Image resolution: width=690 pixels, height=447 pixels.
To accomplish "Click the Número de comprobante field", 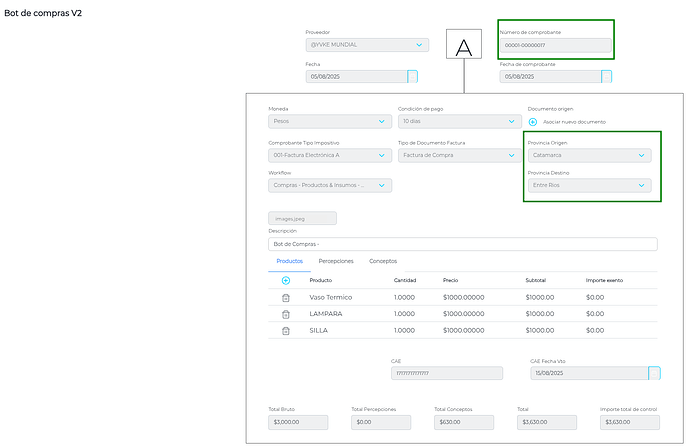I will 555,45.
